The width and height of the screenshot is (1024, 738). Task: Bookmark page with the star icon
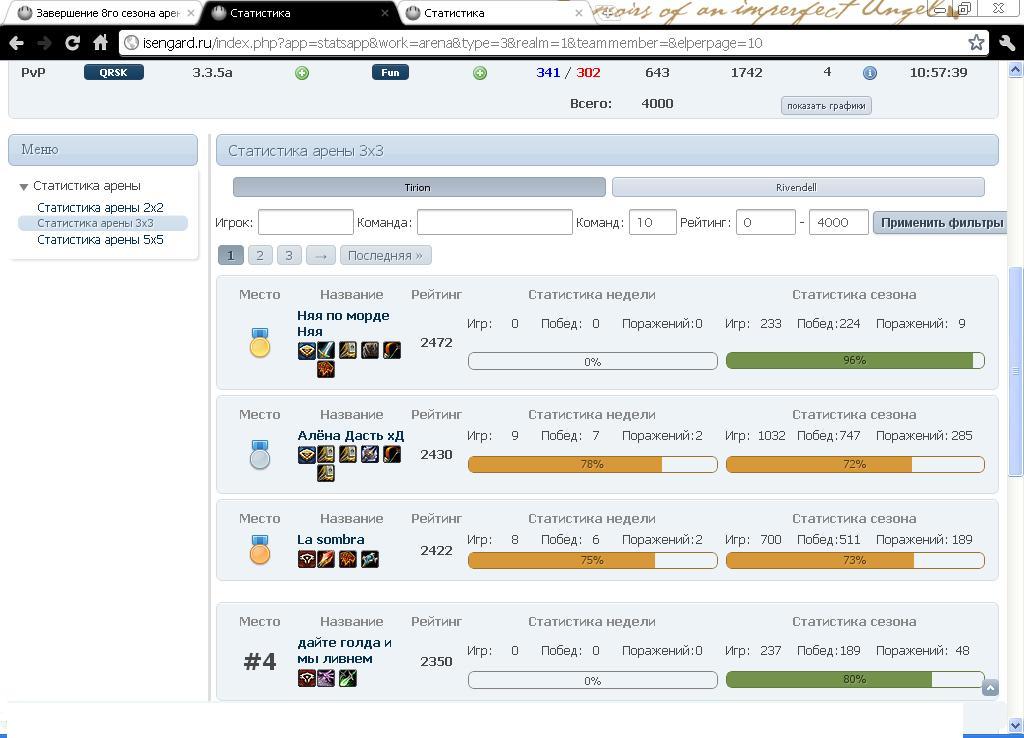click(x=976, y=43)
